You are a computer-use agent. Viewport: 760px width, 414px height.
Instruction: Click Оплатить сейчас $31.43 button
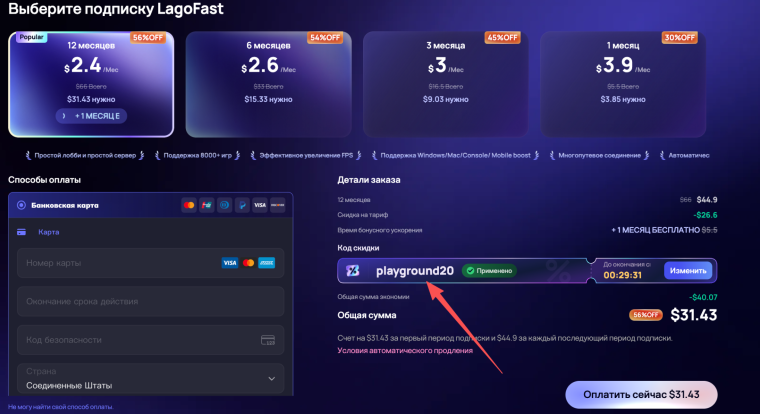[641, 395]
